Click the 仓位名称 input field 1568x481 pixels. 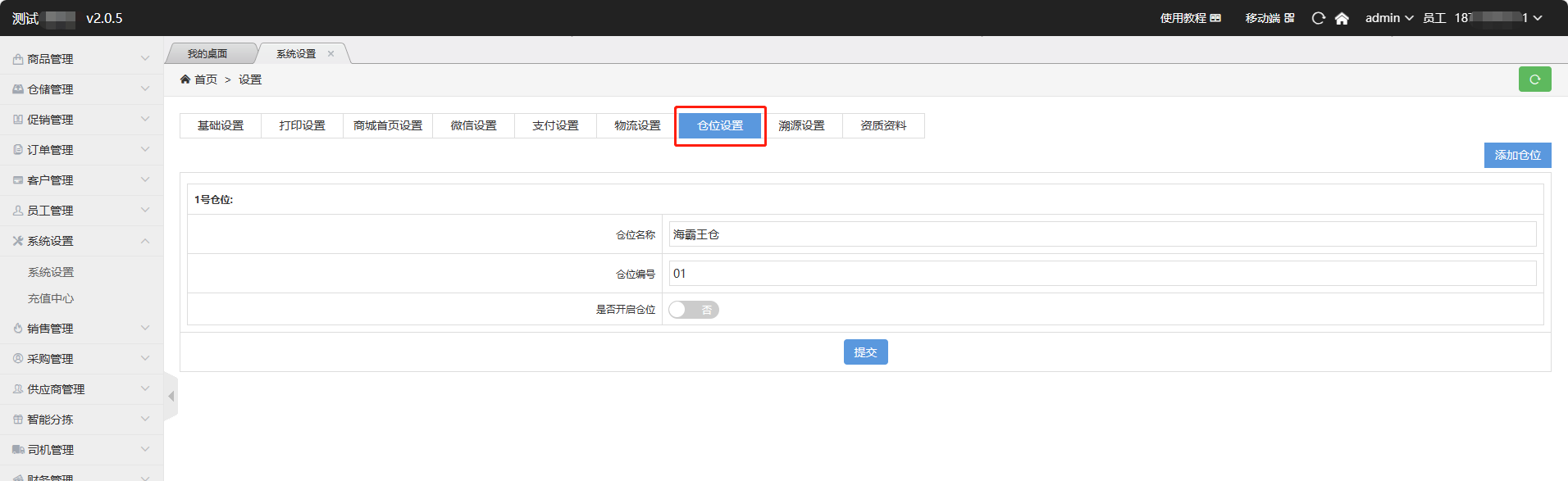[x=1102, y=234]
